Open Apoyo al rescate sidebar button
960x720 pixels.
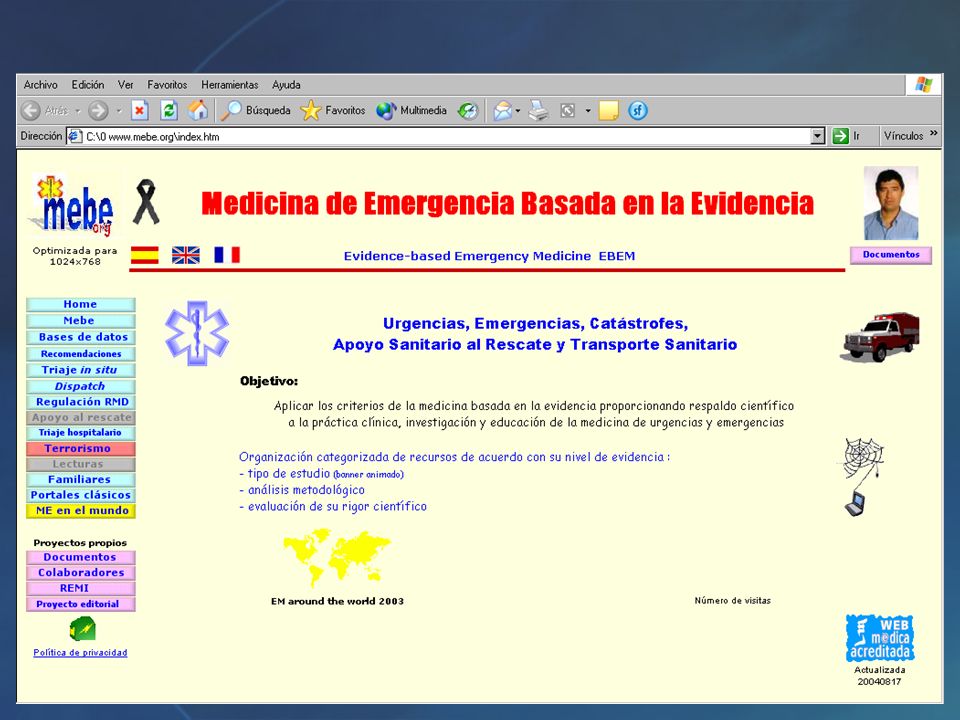pyautogui.click(x=80, y=418)
